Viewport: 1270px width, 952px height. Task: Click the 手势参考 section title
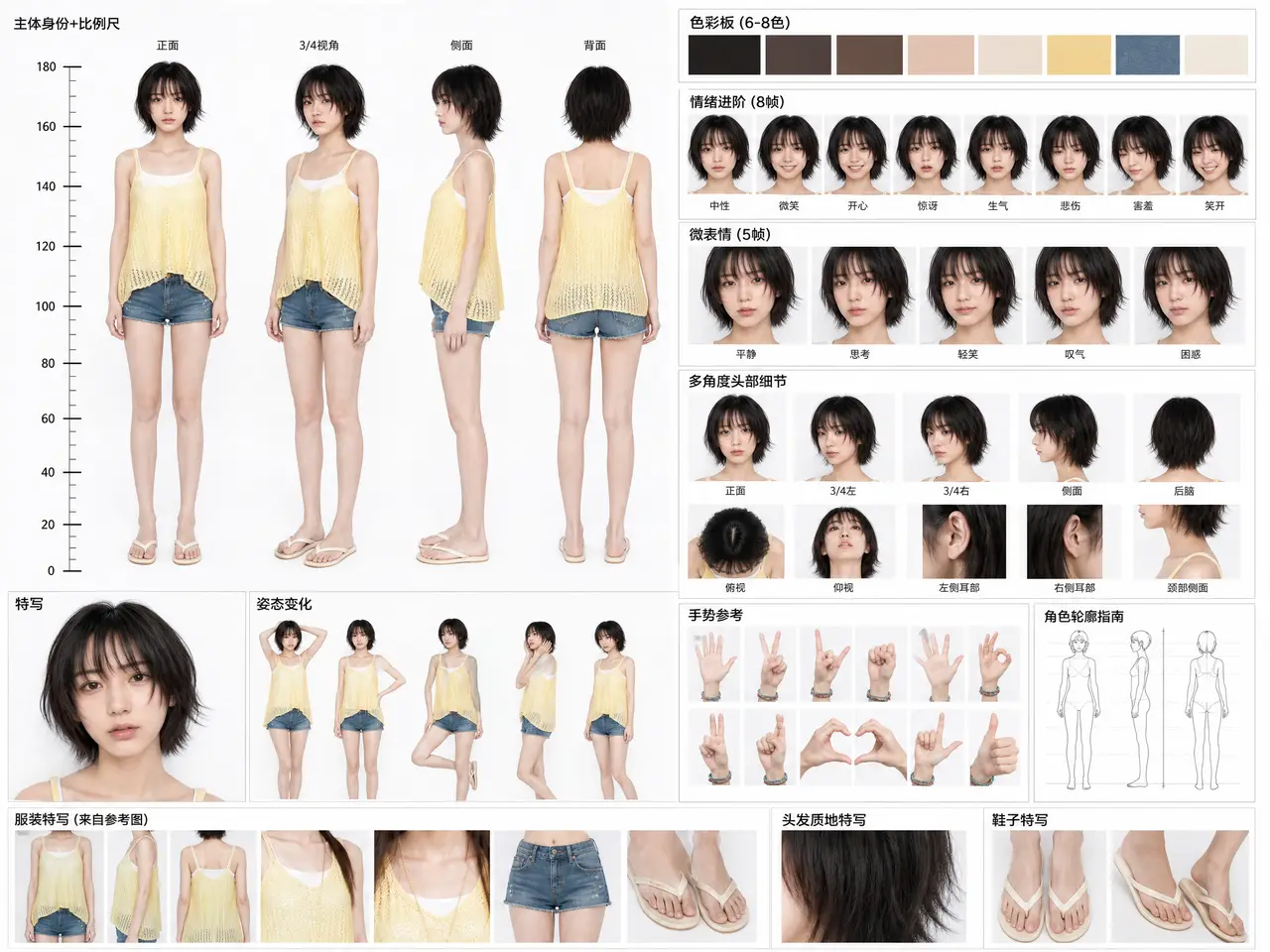(715, 615)
